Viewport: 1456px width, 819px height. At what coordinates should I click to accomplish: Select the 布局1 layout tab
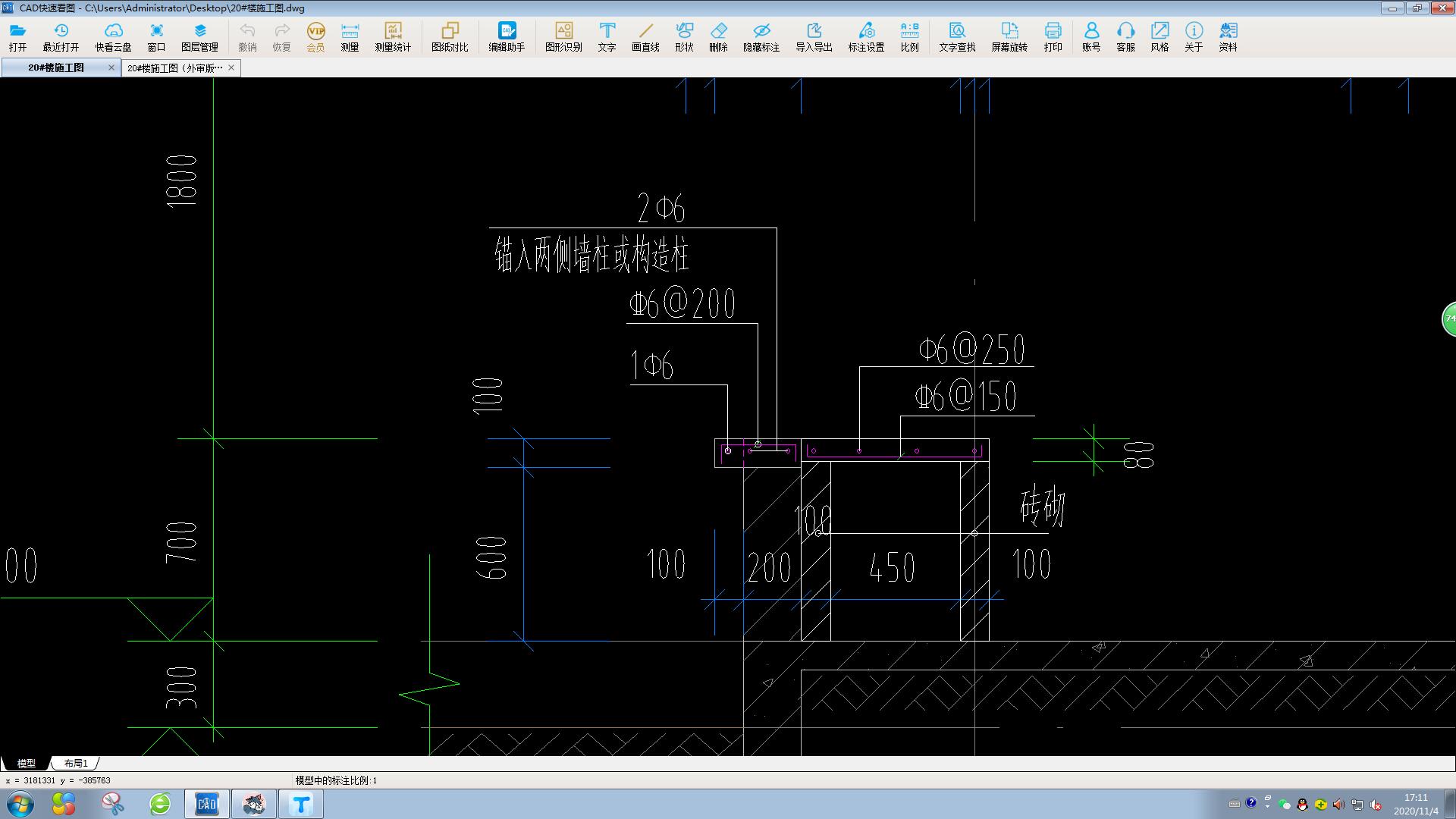[76, 763]
